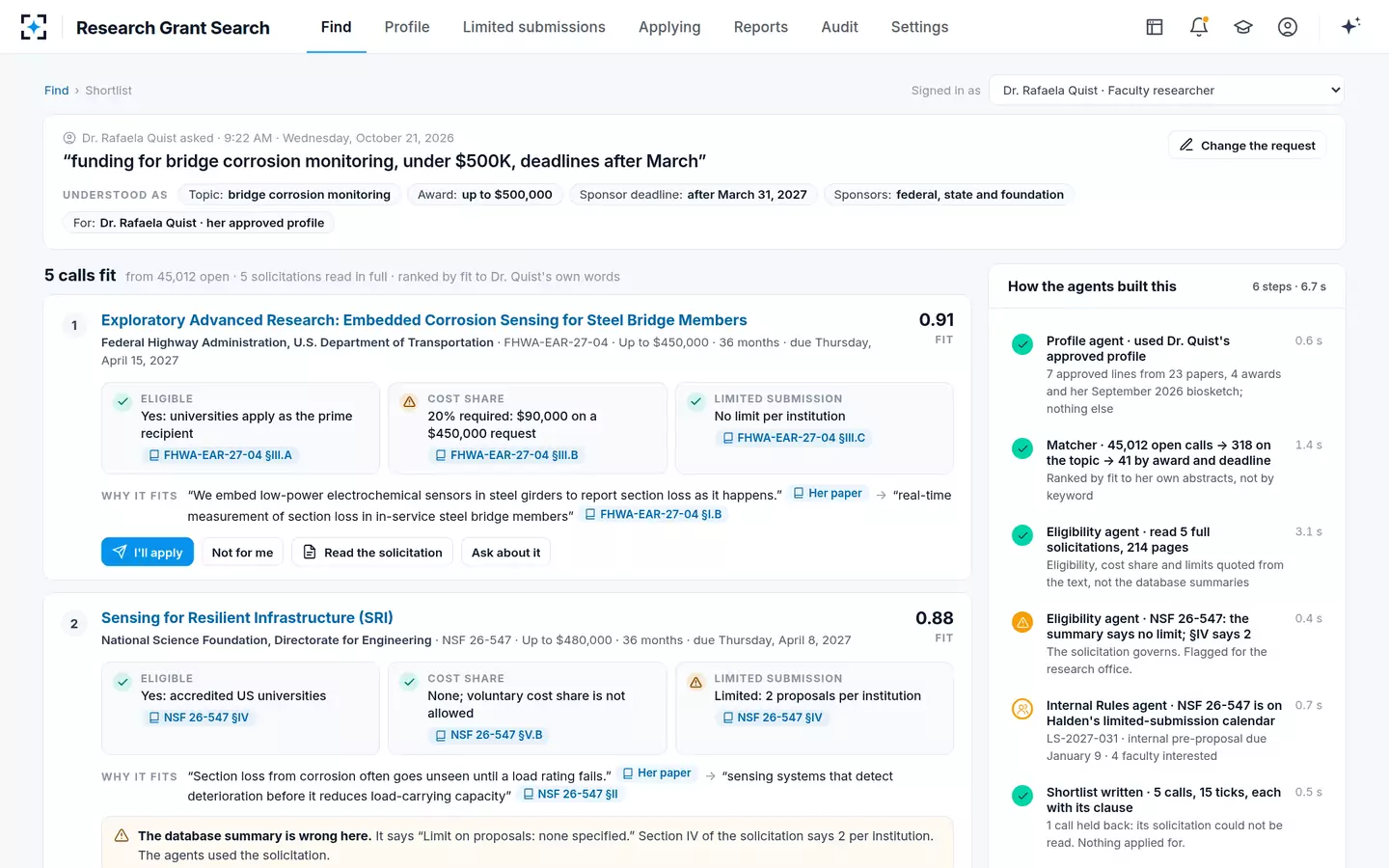Click the check icon beside 'Yes: universities apply as the prime recipient'
This screenshot has height=868, width=1389.
tap(123, 401)
